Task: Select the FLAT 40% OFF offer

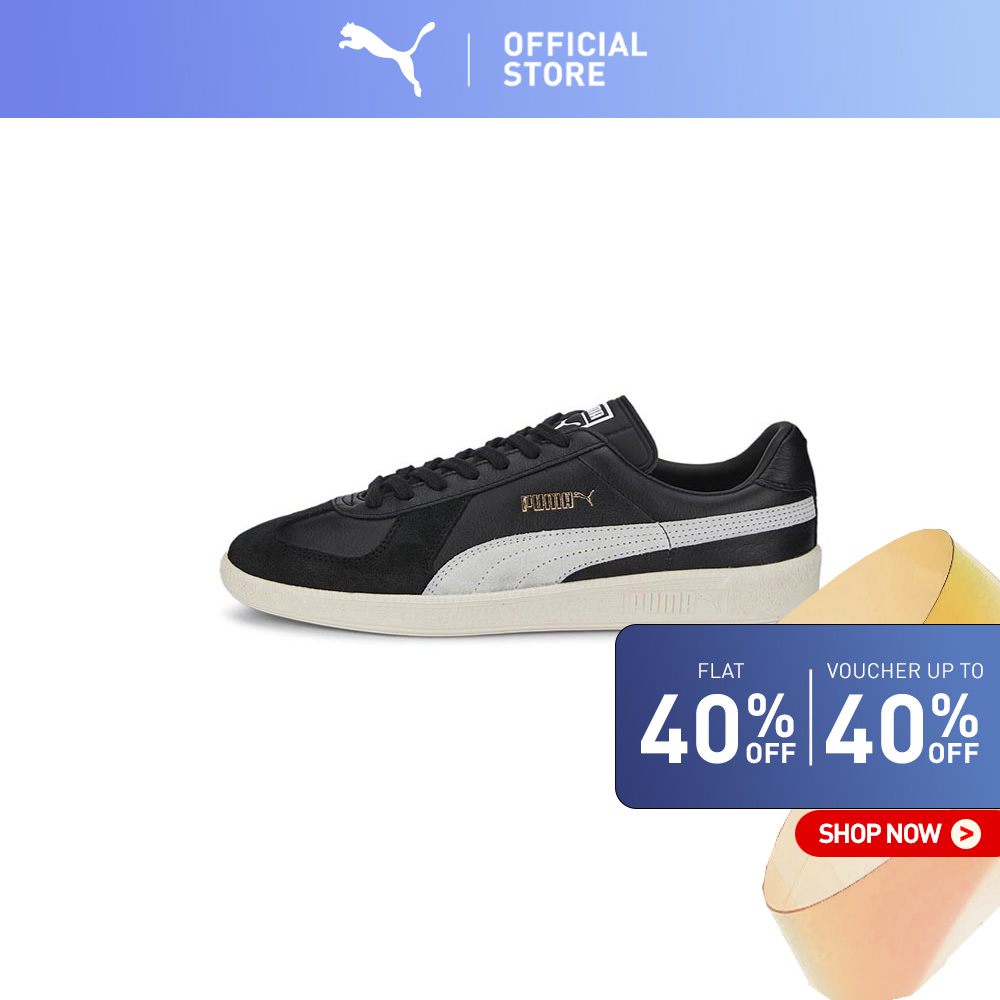Action: pyautogui.click(x=717, y=714)
